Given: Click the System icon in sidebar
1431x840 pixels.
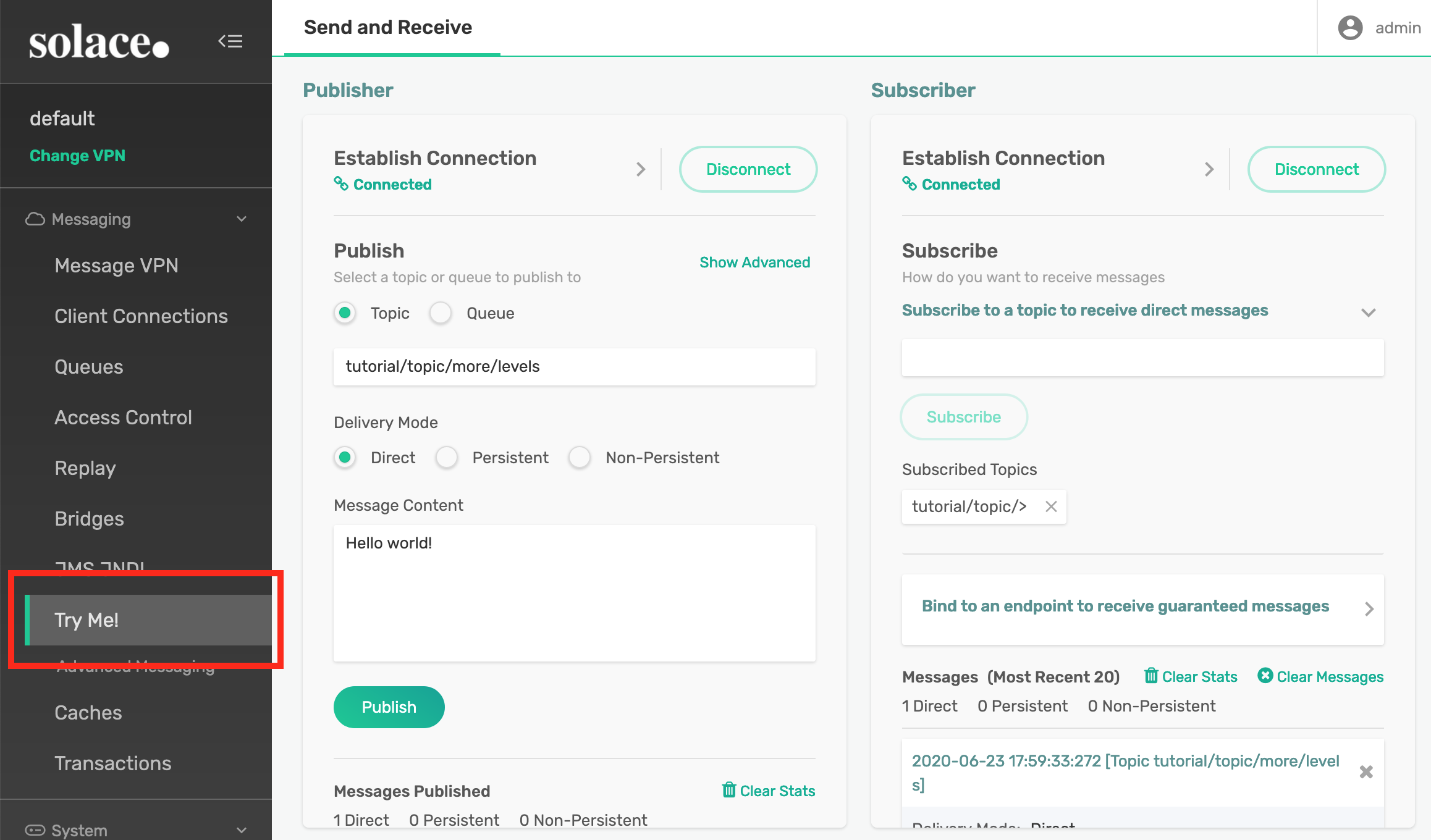Looking at the screenshot, I should coord(35,830).
